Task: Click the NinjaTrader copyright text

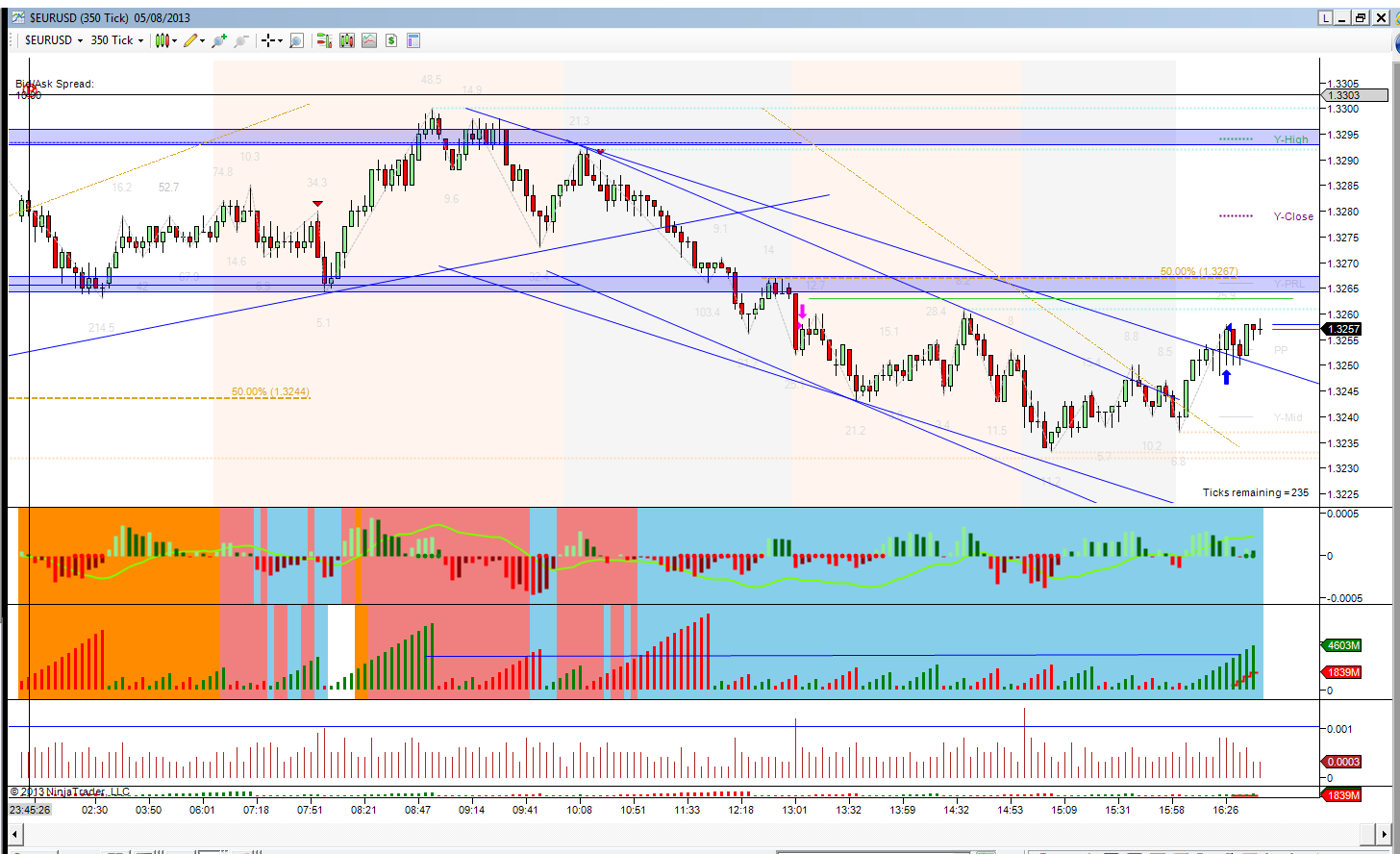Action: (x=69, y=791)
